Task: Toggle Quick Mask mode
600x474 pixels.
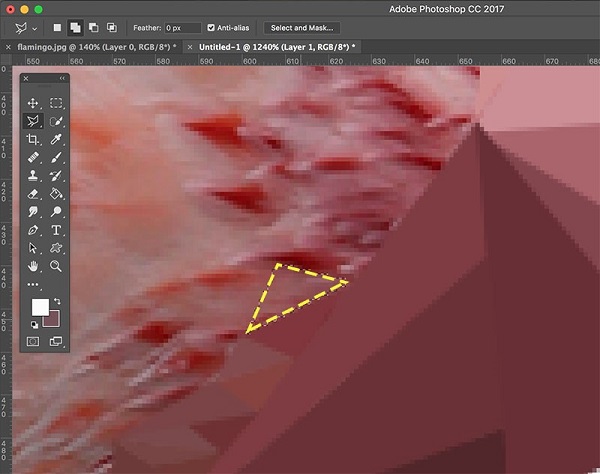Action: (x=33, y=341)
